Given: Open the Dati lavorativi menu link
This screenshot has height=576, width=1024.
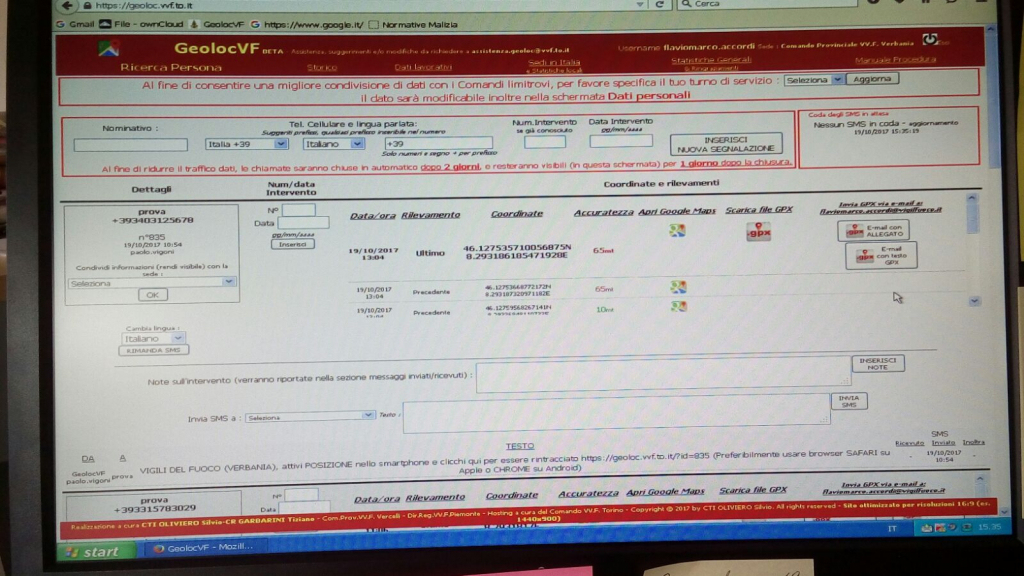Looking at the screenshot, I should tap(423, 67).
